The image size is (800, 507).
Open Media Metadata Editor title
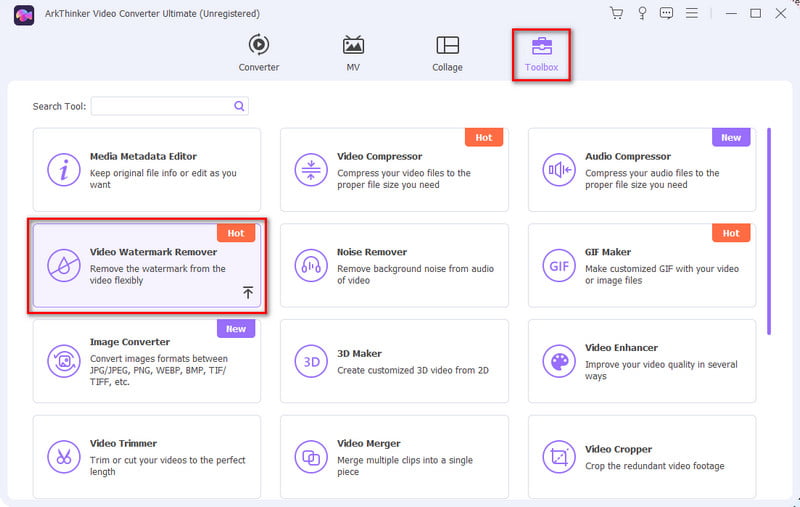pyautogui.click(x=143, y=157)
